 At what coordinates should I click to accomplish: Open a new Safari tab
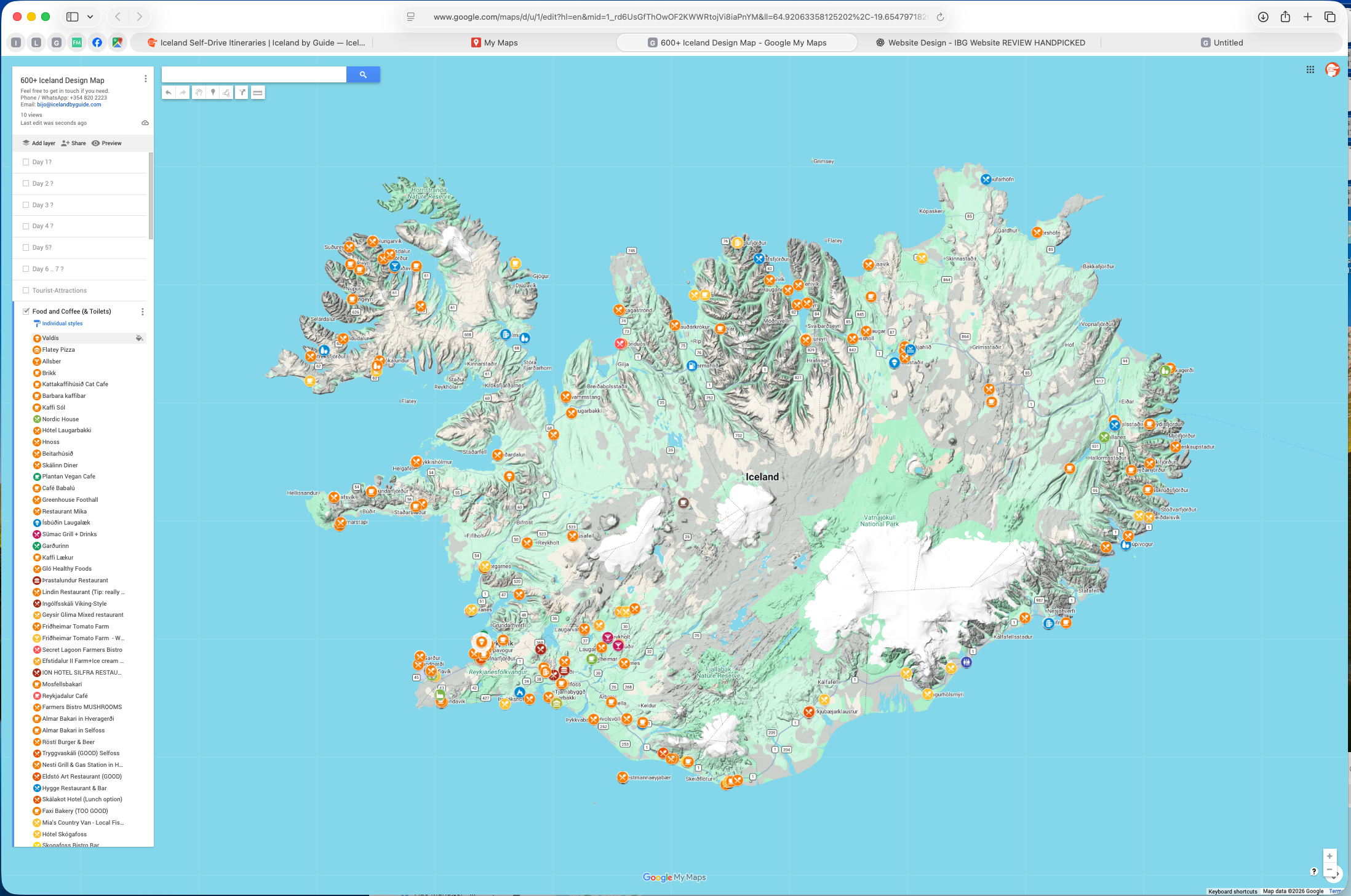pos(1307,17)
